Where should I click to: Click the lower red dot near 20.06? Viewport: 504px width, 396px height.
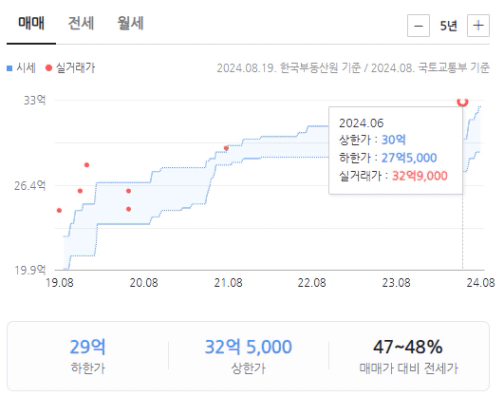[128, 209]
